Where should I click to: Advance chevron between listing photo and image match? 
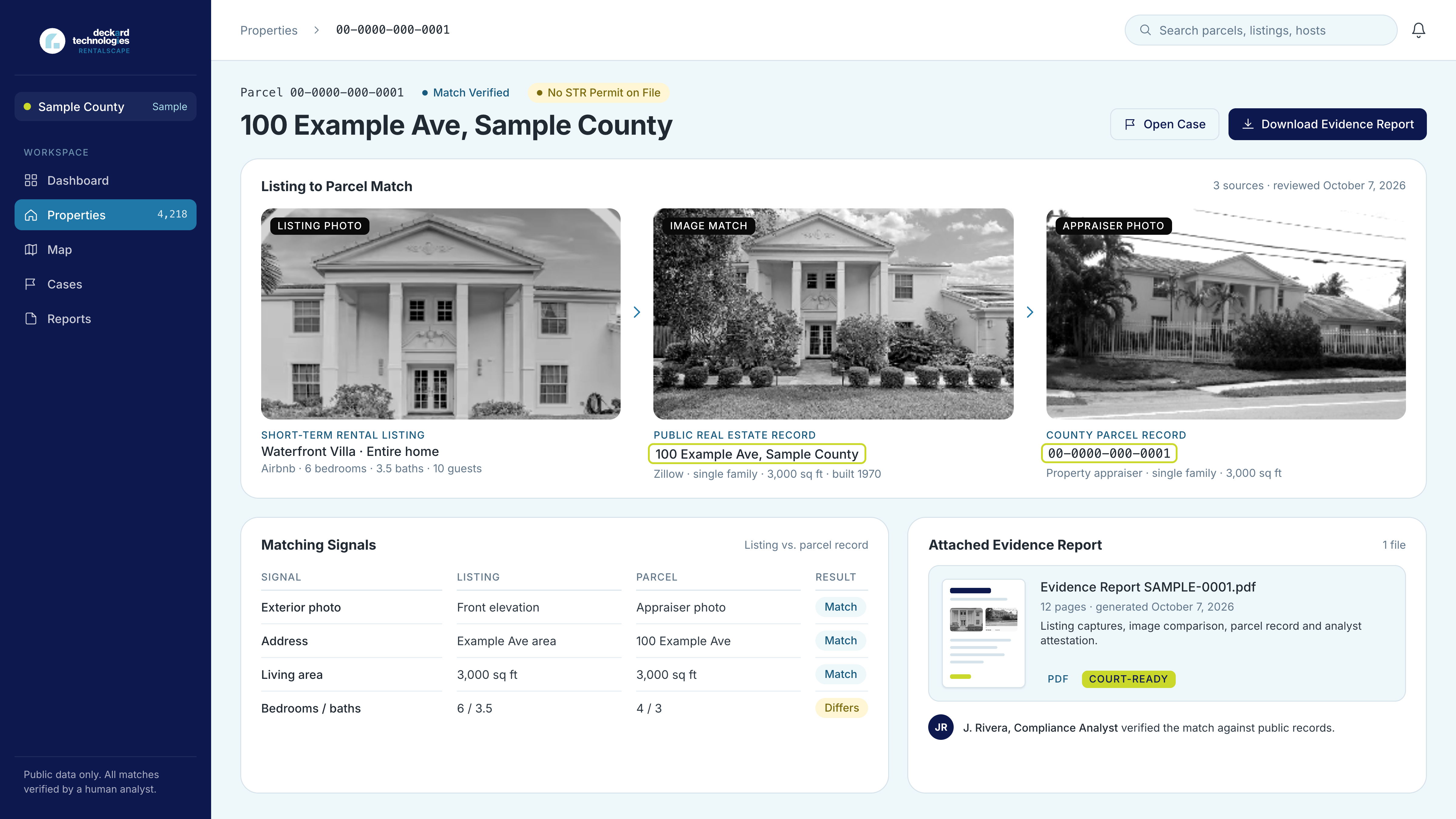coord(636,312)
